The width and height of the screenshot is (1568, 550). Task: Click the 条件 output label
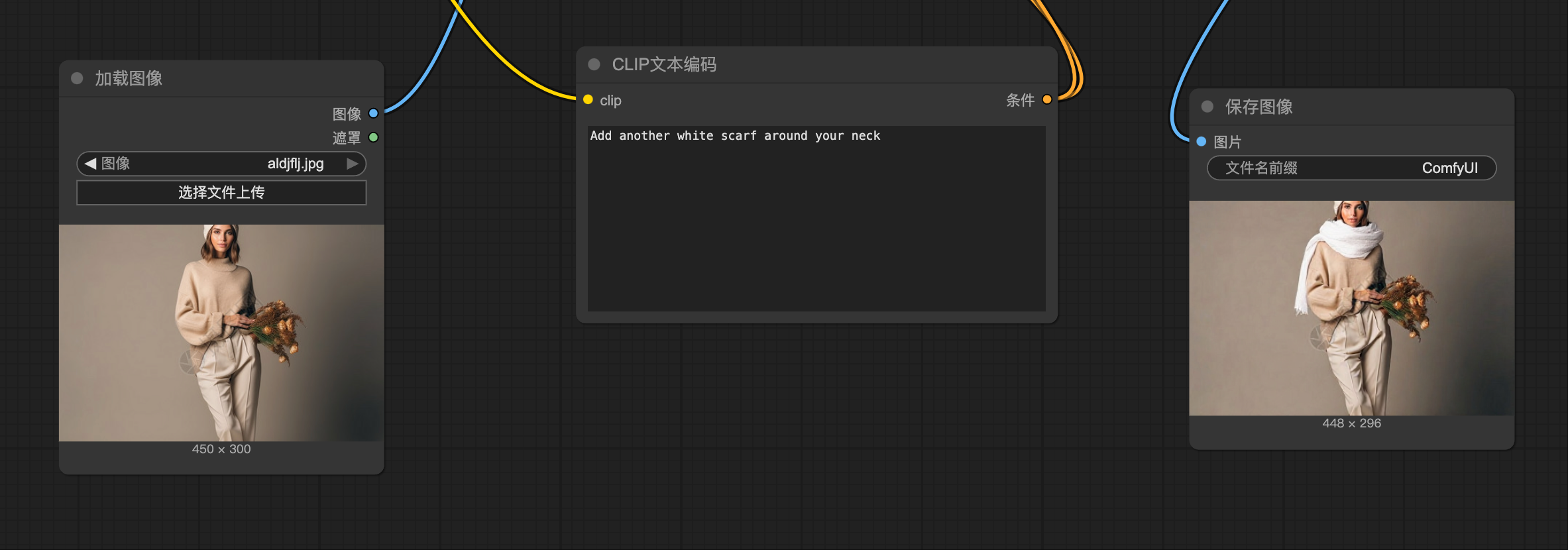pyautogui.click(x=1020, y=100)
